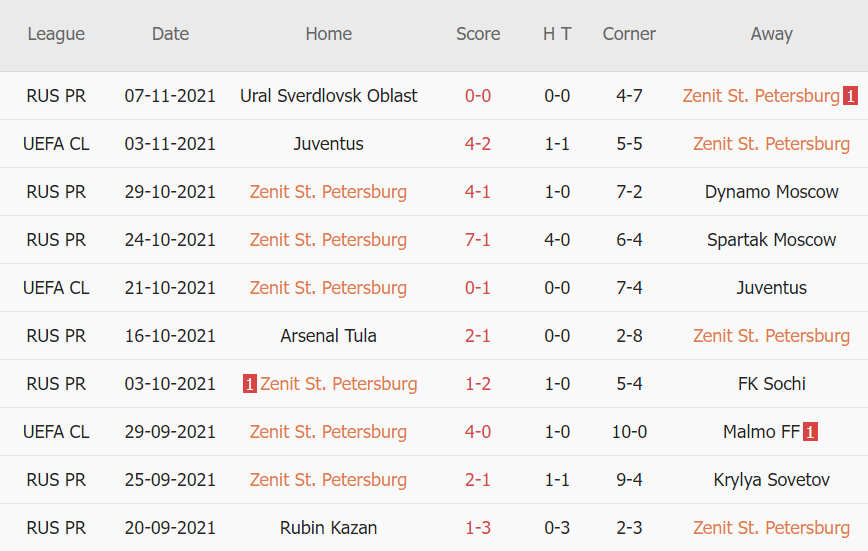Select the Corner column header
868x551 pixels.
coord(629,34)
